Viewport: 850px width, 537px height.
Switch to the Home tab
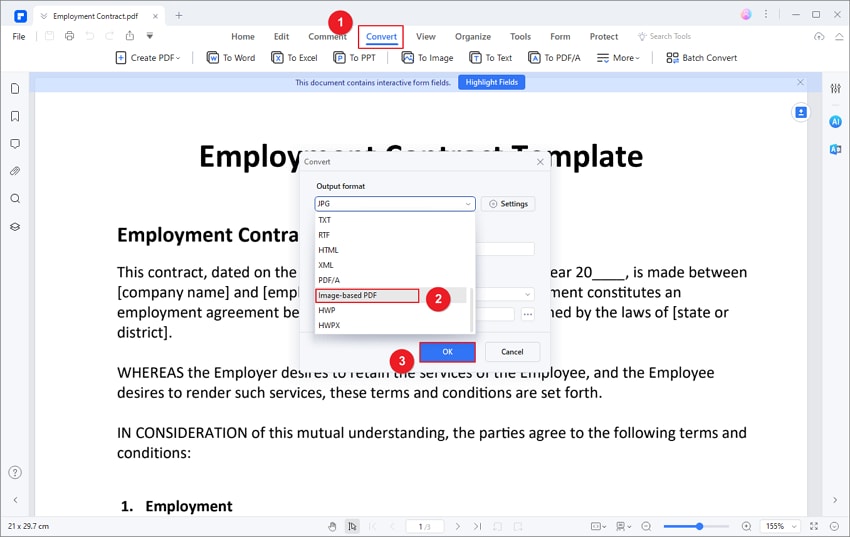tap(243, 36)
